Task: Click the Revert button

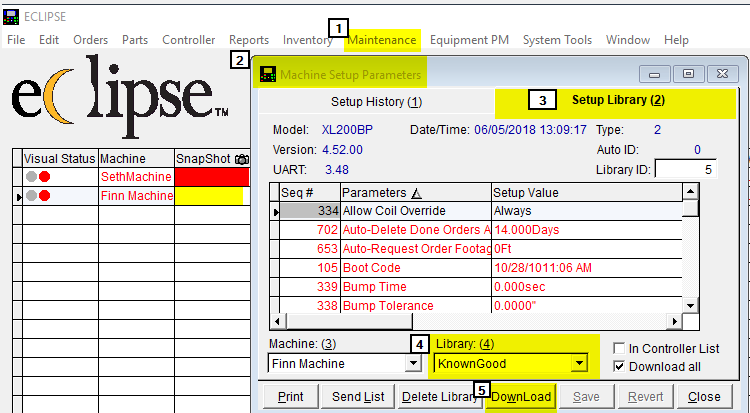Action: click(645, 397)
